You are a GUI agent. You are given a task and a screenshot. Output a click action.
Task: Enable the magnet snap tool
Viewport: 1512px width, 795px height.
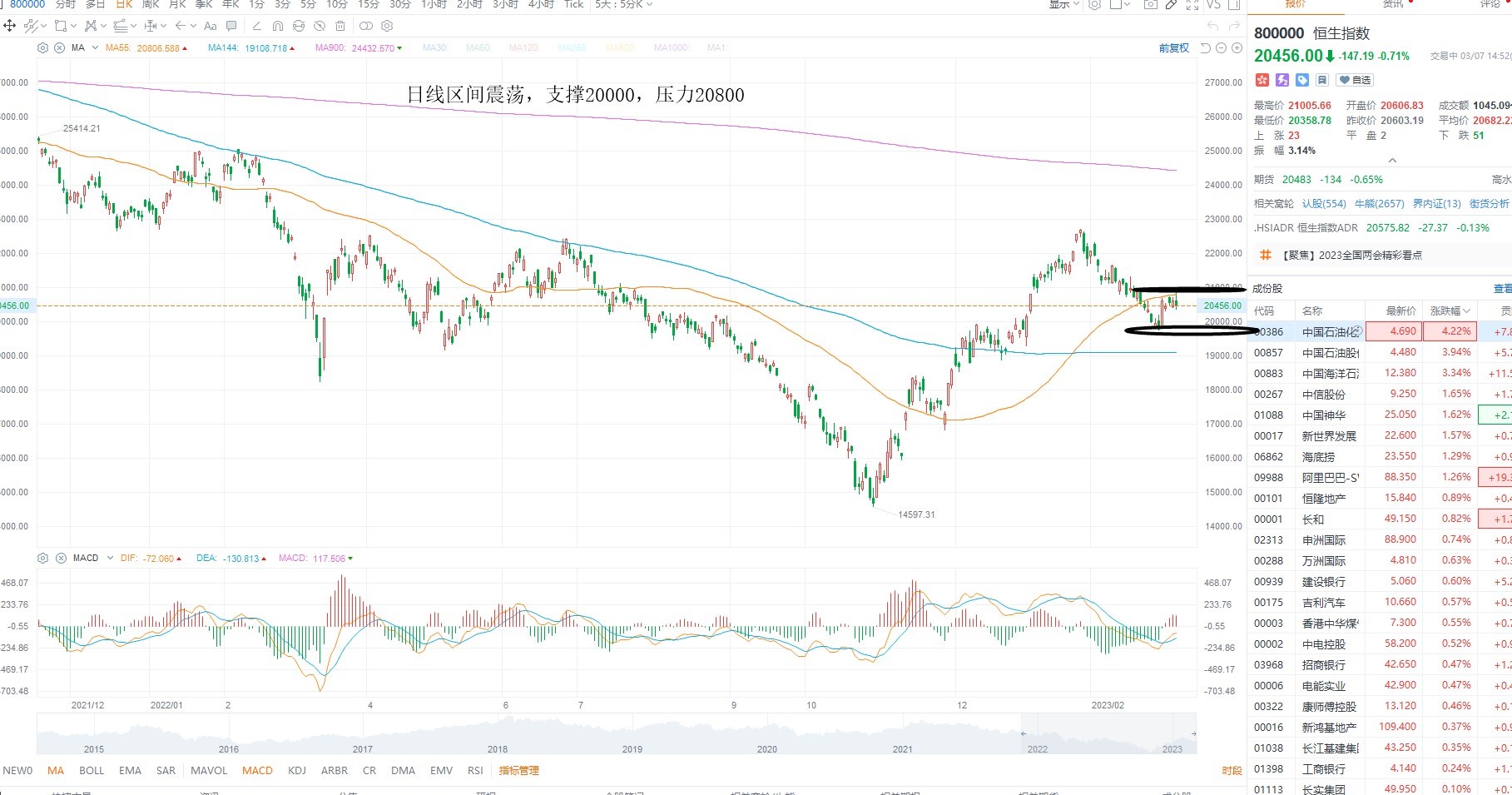click(x=277, y=26)
